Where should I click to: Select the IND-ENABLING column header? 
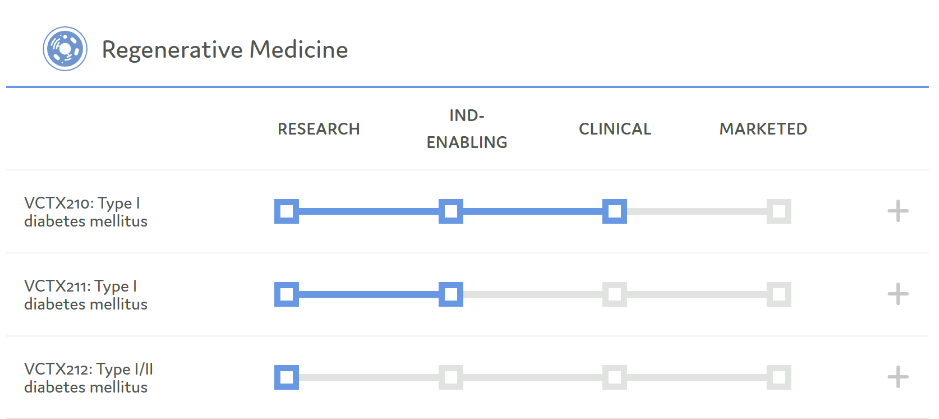[467, 129]
